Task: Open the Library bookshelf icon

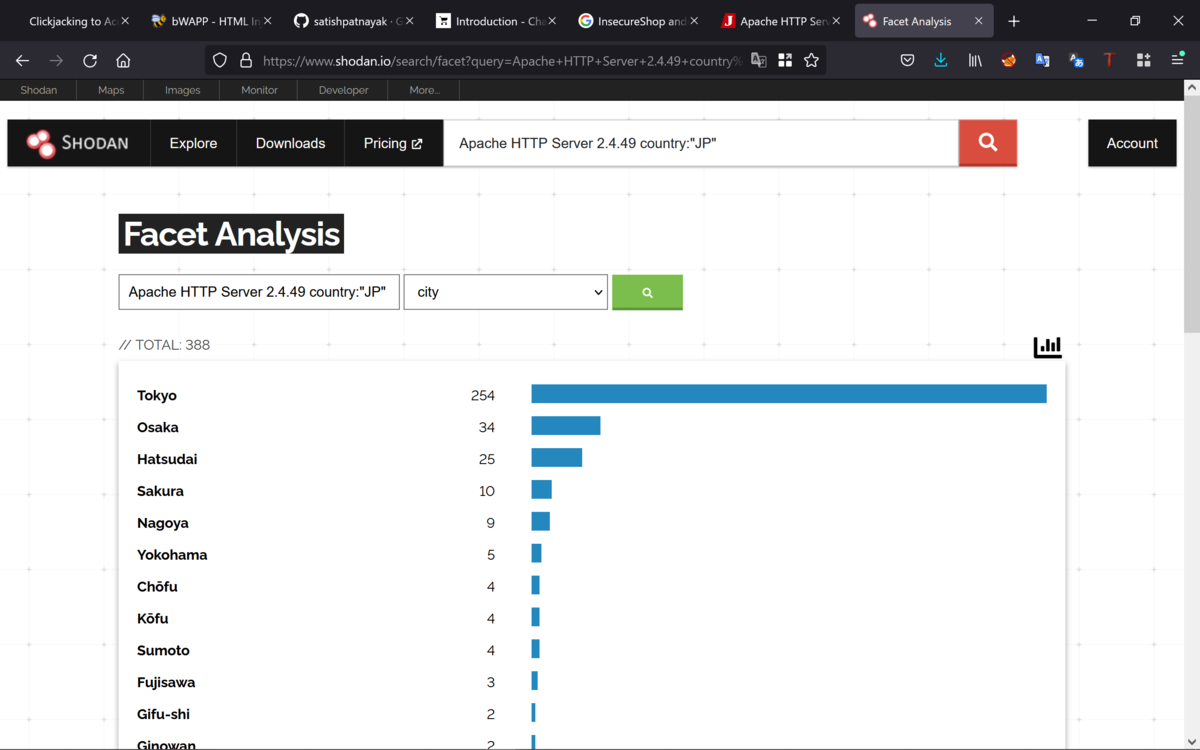Action: (975, 60)
